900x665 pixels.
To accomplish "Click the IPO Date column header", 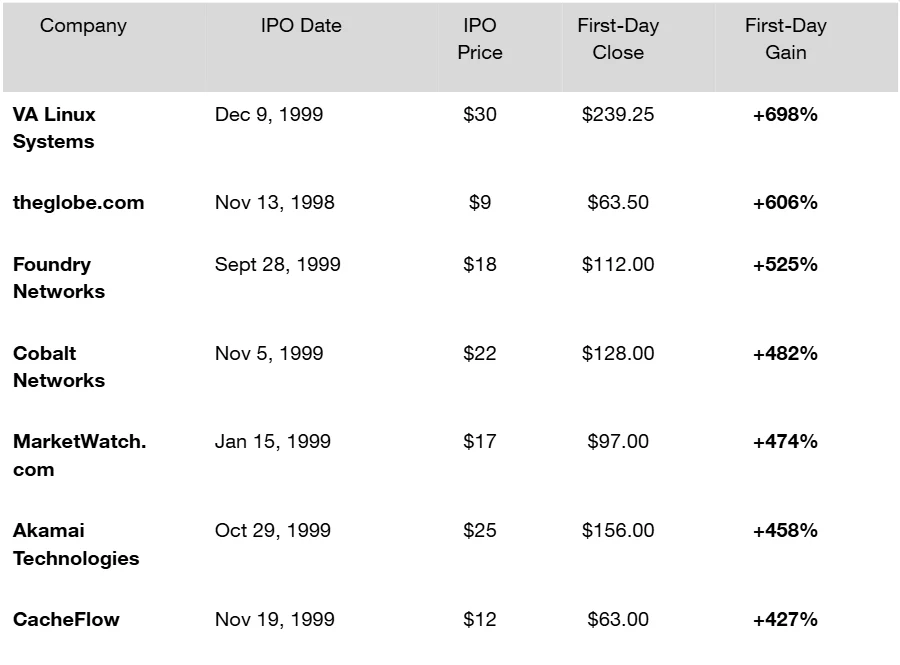I will [300, 26].
